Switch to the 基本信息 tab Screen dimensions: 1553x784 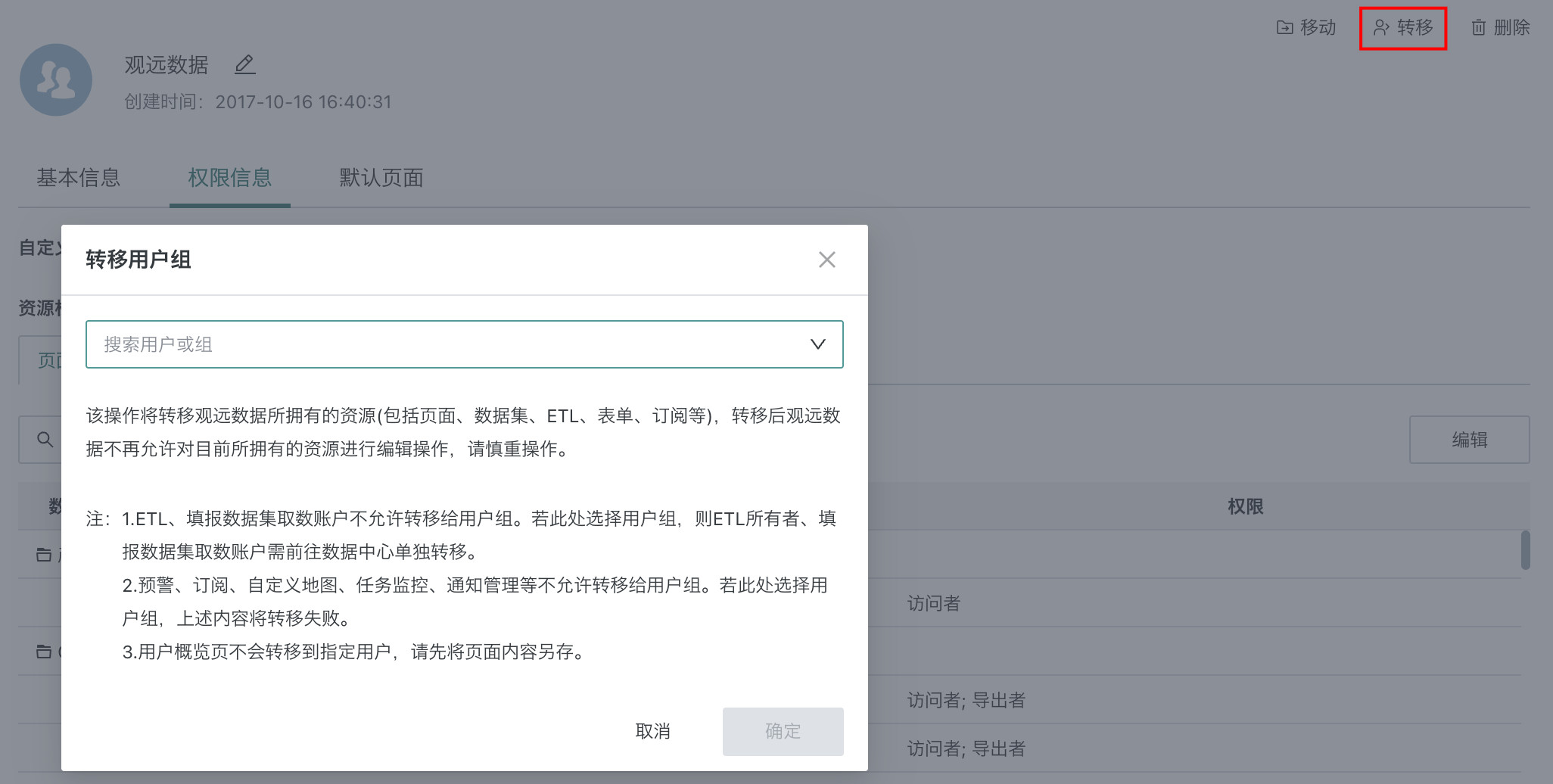coord(79,178)
